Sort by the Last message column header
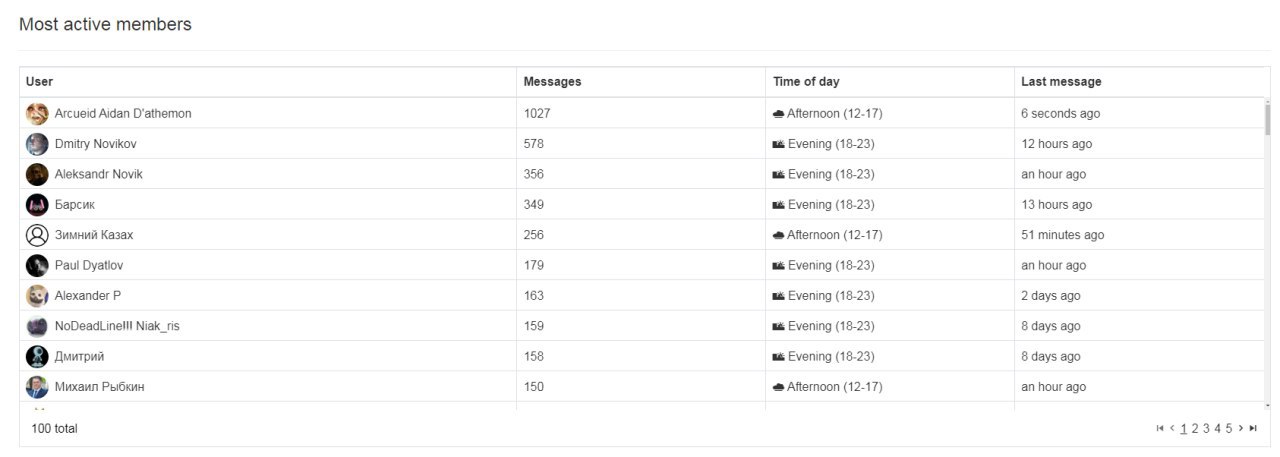 coord(1061,82)
